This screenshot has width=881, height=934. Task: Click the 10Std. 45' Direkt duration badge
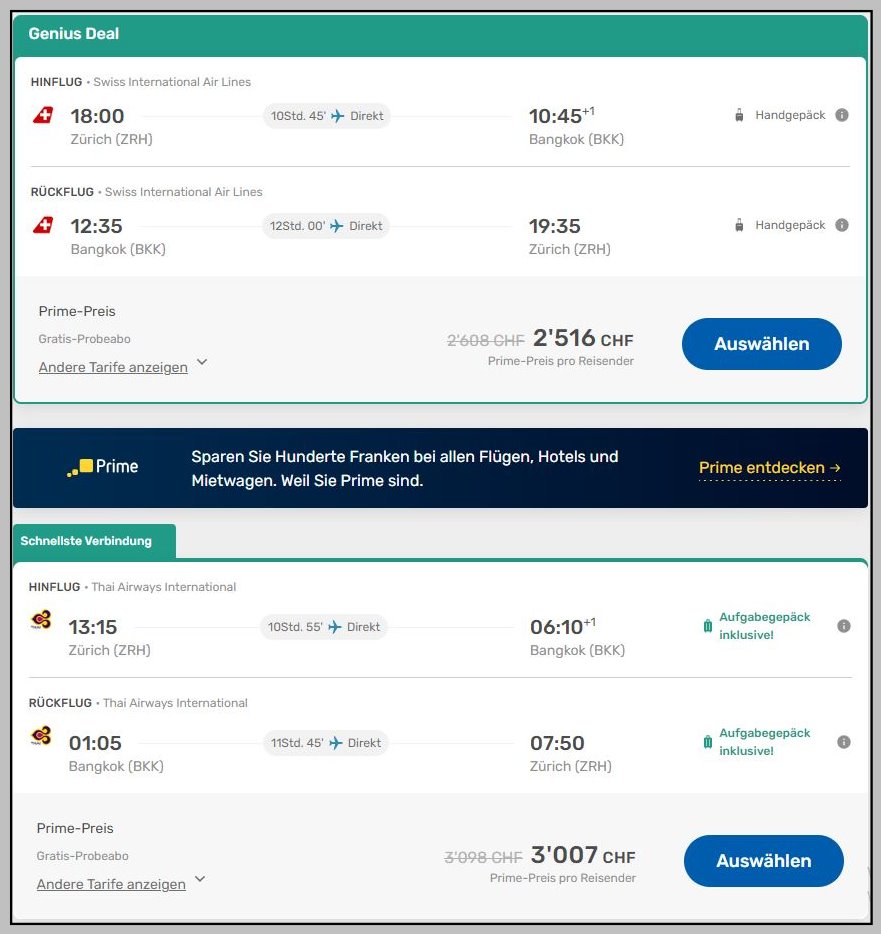pyautogui.click(x=327, y=116)
